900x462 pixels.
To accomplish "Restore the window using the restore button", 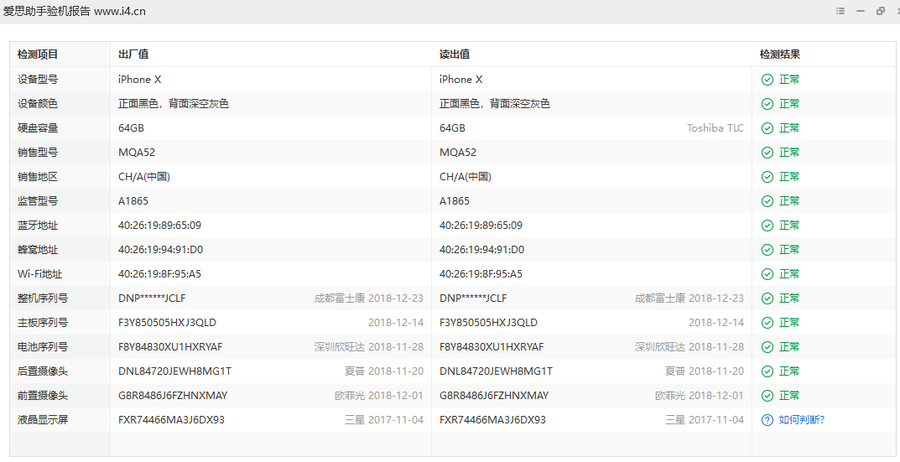I will [x=881, y=11].
